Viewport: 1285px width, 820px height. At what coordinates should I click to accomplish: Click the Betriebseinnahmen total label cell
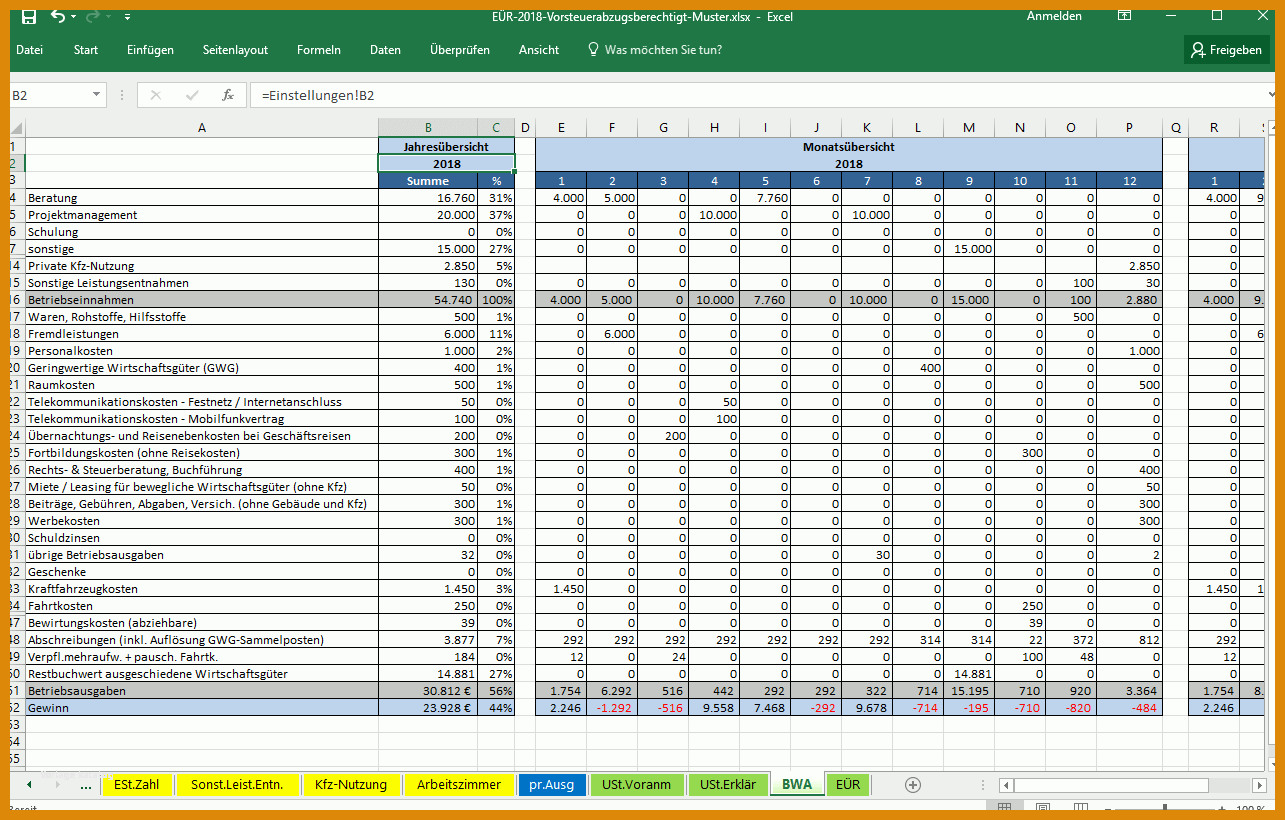(201, 300)
